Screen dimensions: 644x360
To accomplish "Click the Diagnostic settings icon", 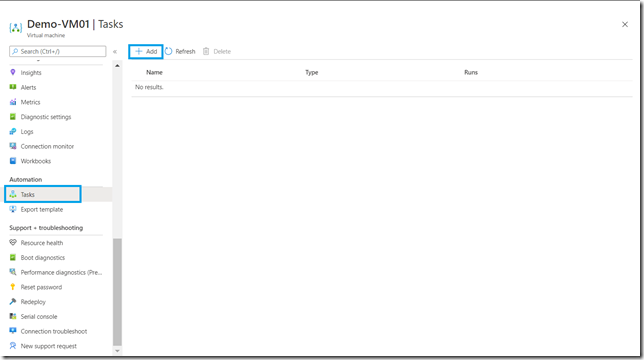I will (13, 117).
